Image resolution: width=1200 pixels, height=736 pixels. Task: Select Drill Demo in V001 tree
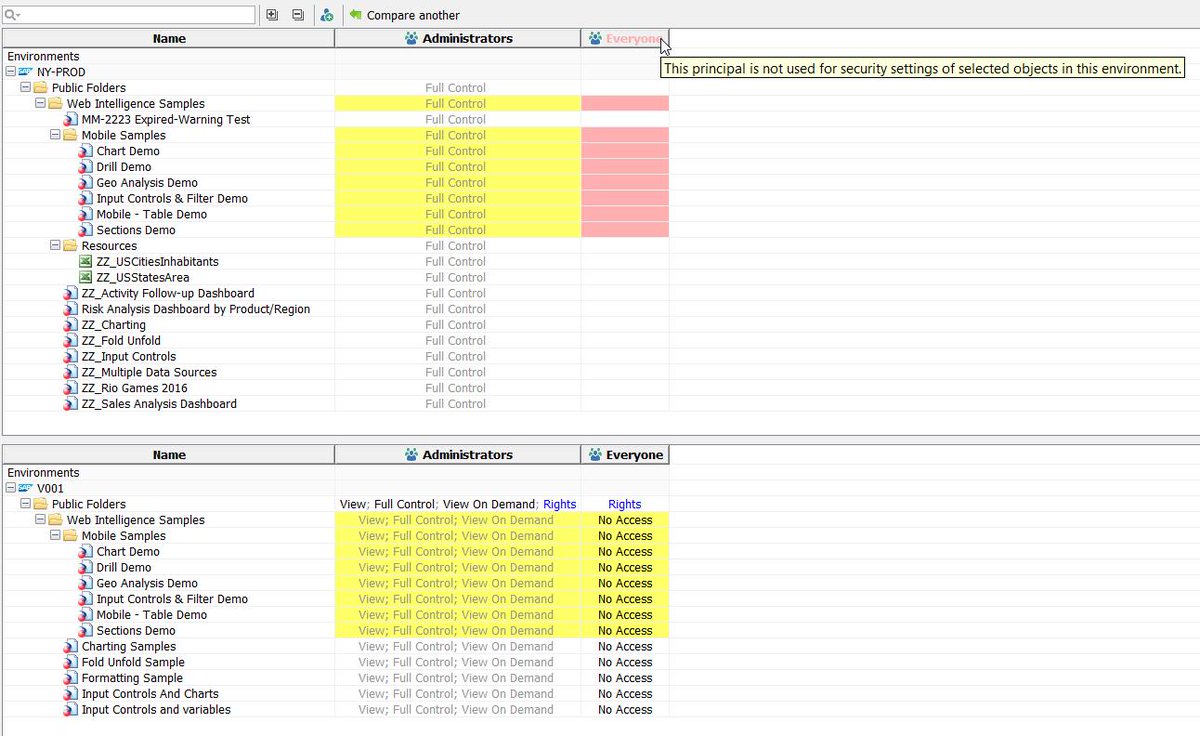[124, 568]
